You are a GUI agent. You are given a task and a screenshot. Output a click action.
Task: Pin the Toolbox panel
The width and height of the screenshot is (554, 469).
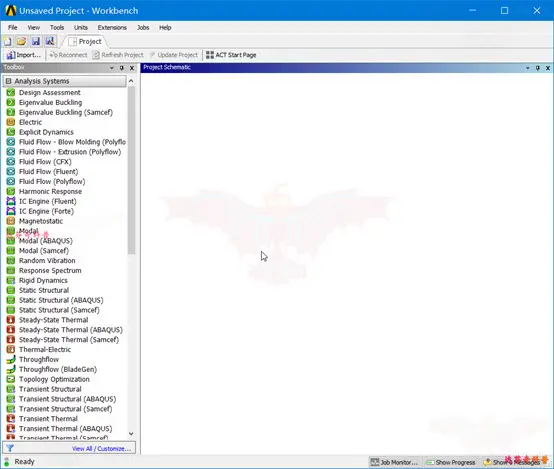click(x=122, y=68)
